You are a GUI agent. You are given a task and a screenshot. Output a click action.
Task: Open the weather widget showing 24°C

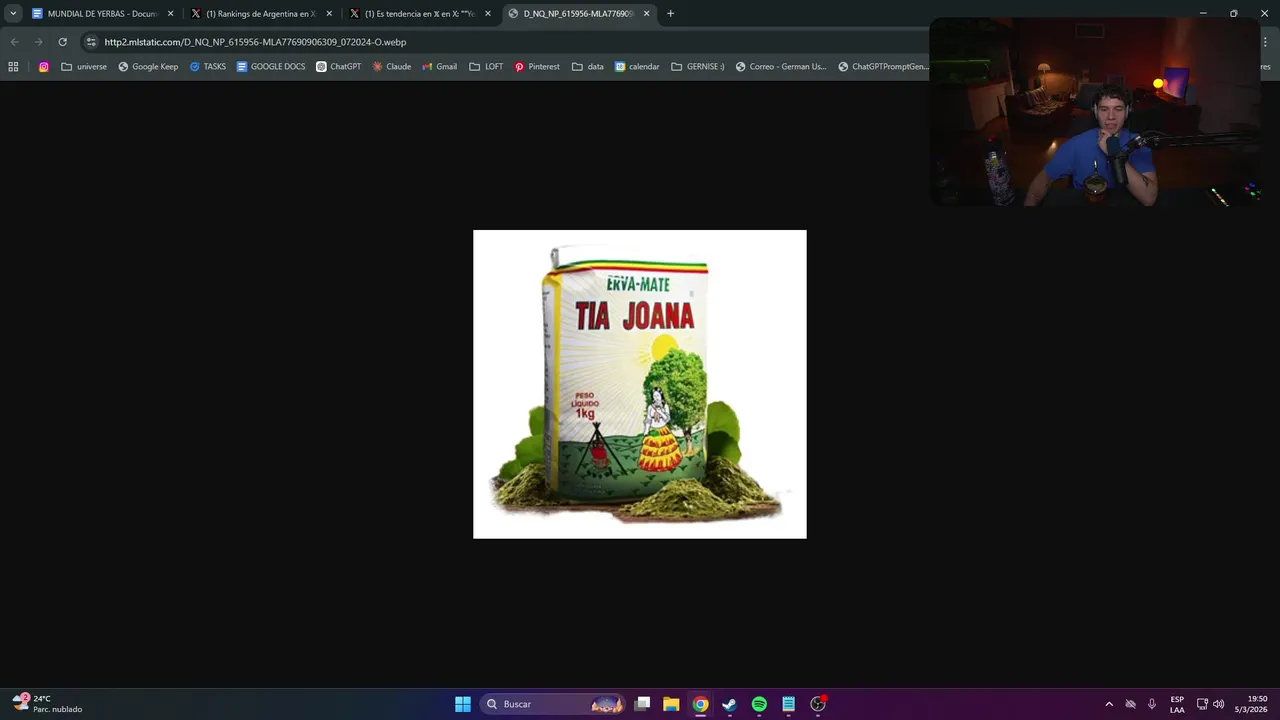tap(47, 704)
